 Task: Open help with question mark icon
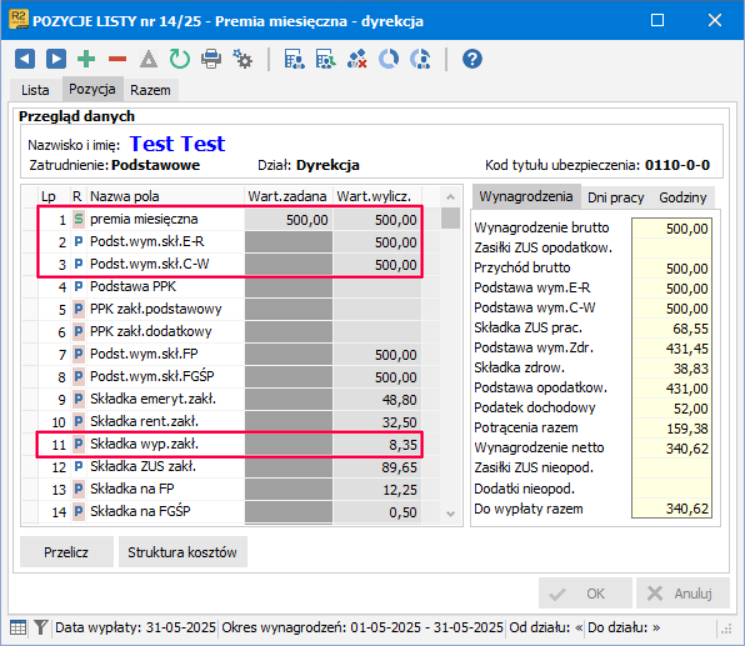472,59
